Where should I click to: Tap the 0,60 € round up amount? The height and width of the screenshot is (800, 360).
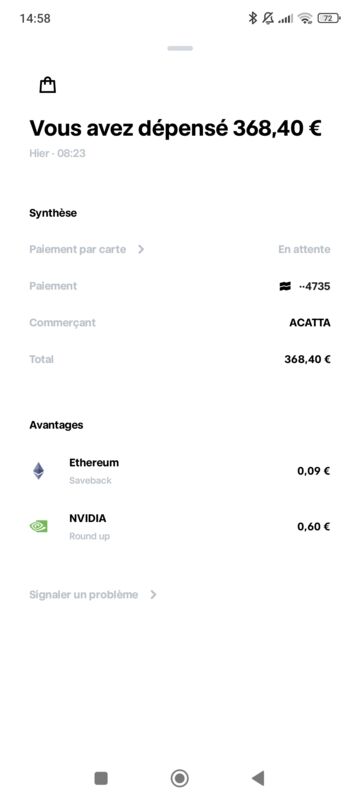click(x=314, y=527)
